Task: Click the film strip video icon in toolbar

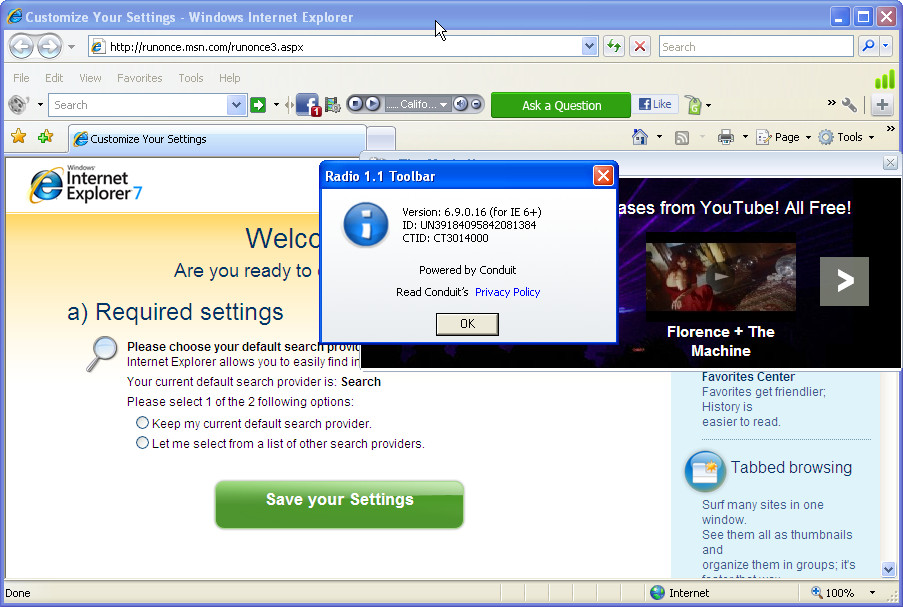Action: pyautogui.click(x=332, y=105)
